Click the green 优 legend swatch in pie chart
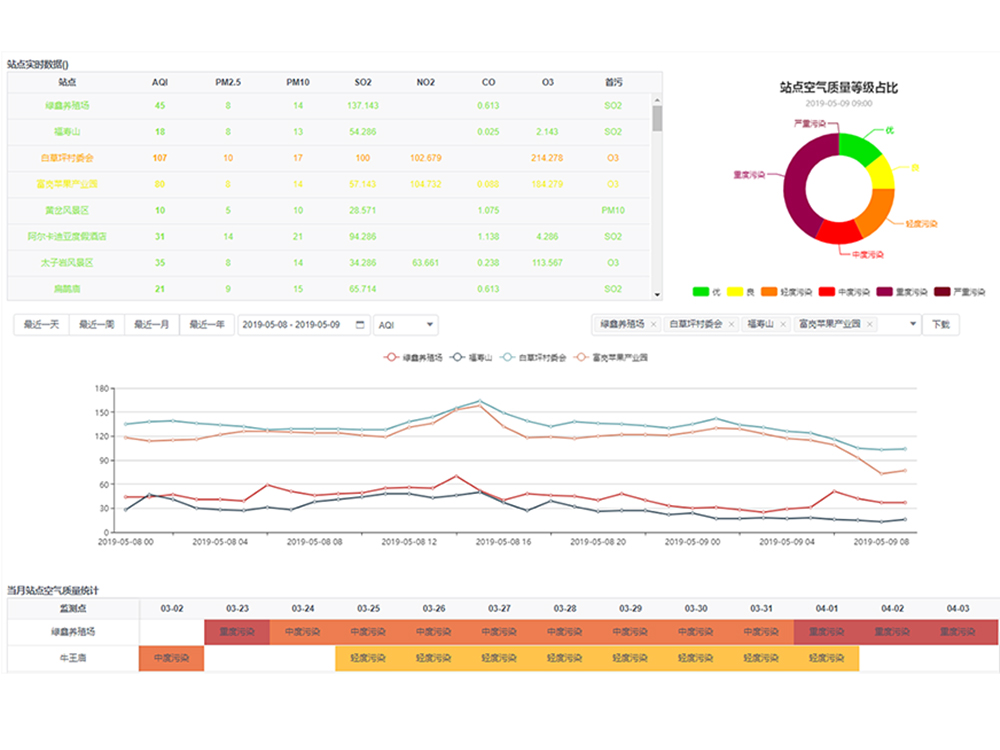This screenshot has width=1000, height=750. pyautogui.click(x=701, y=292)
